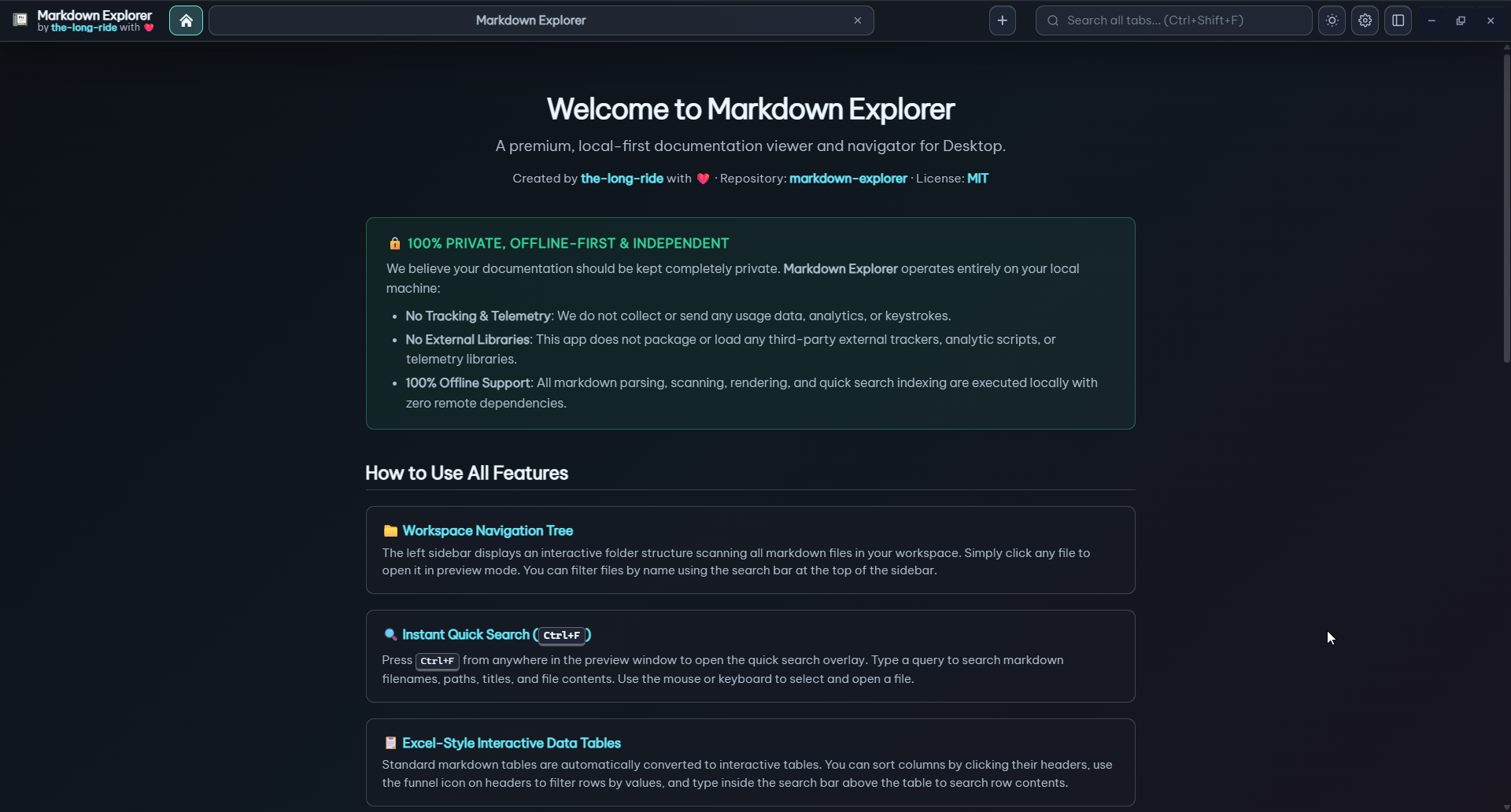This screenshot has height=812, width=1511.
Task: Minimize the application window
Action: point(1432,20)
